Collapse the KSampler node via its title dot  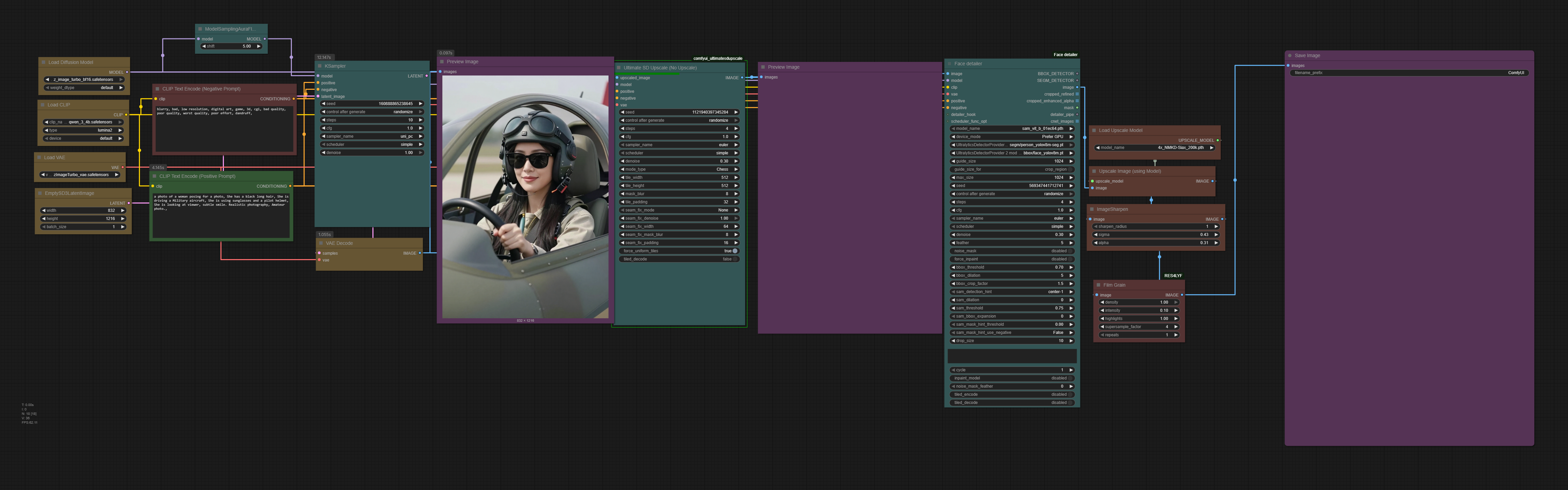coord(320,66)
